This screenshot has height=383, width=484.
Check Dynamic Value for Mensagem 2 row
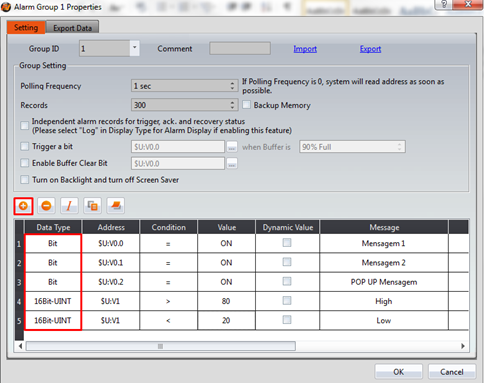[287, 262]
